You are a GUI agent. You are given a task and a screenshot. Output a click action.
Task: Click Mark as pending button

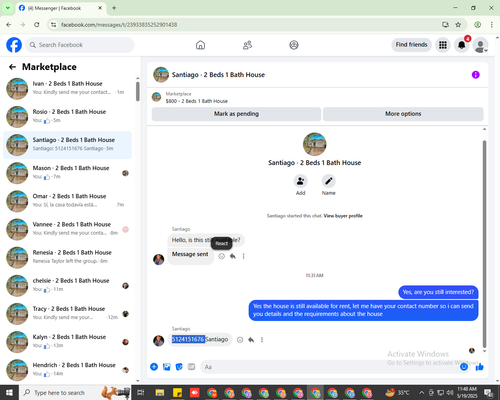pos(236,114)
